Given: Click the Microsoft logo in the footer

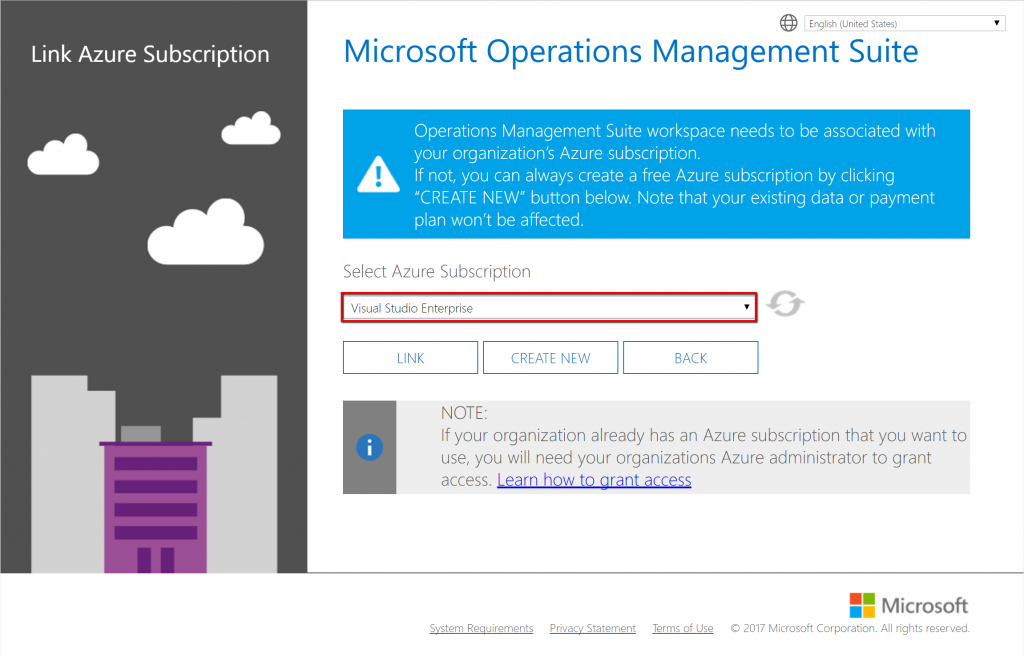Looking at the screenshot, I should (x=908, y=605).
